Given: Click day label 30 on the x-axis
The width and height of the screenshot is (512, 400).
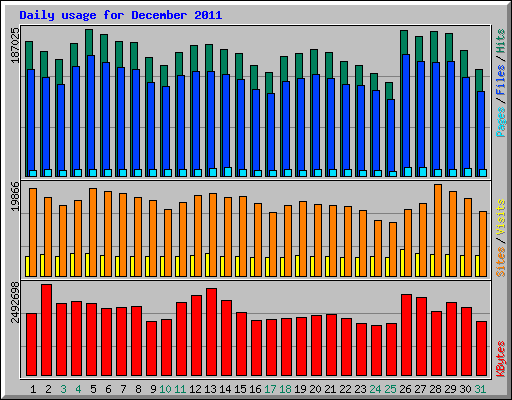Looking at the screenshot, I should click(x=465, y=389).
